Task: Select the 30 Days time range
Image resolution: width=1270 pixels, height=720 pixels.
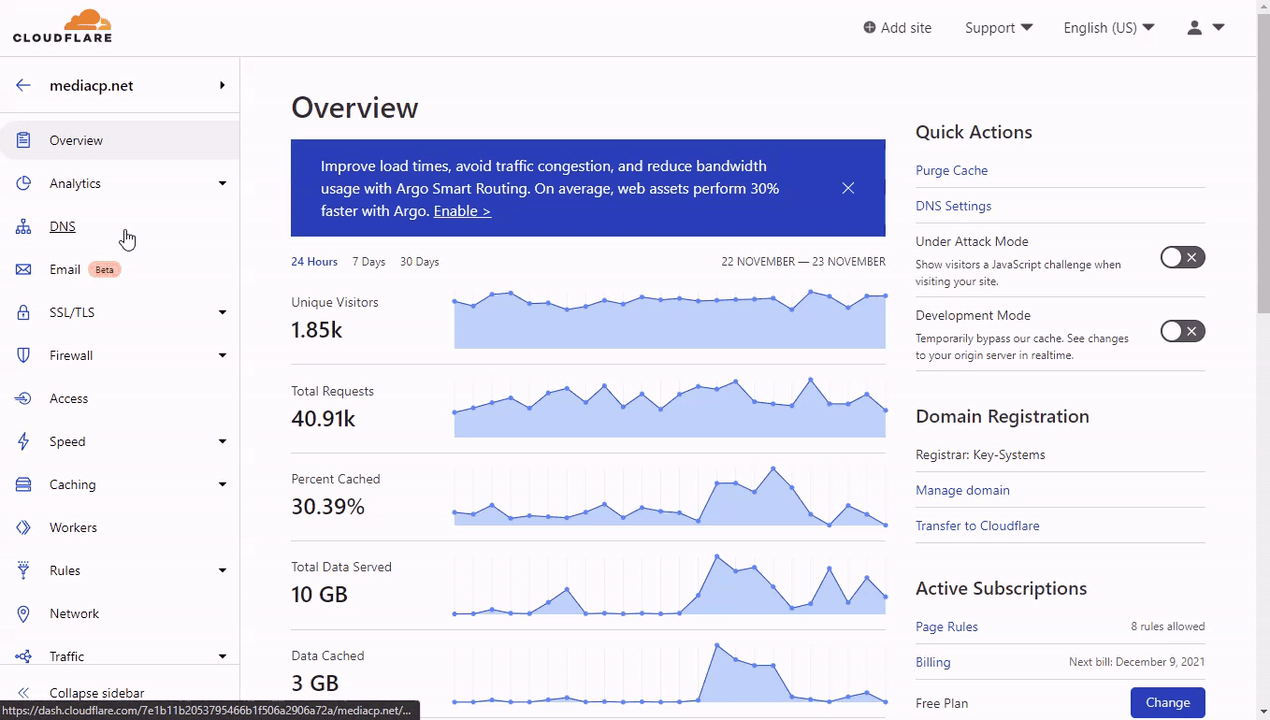Action: tap(419, 262)
